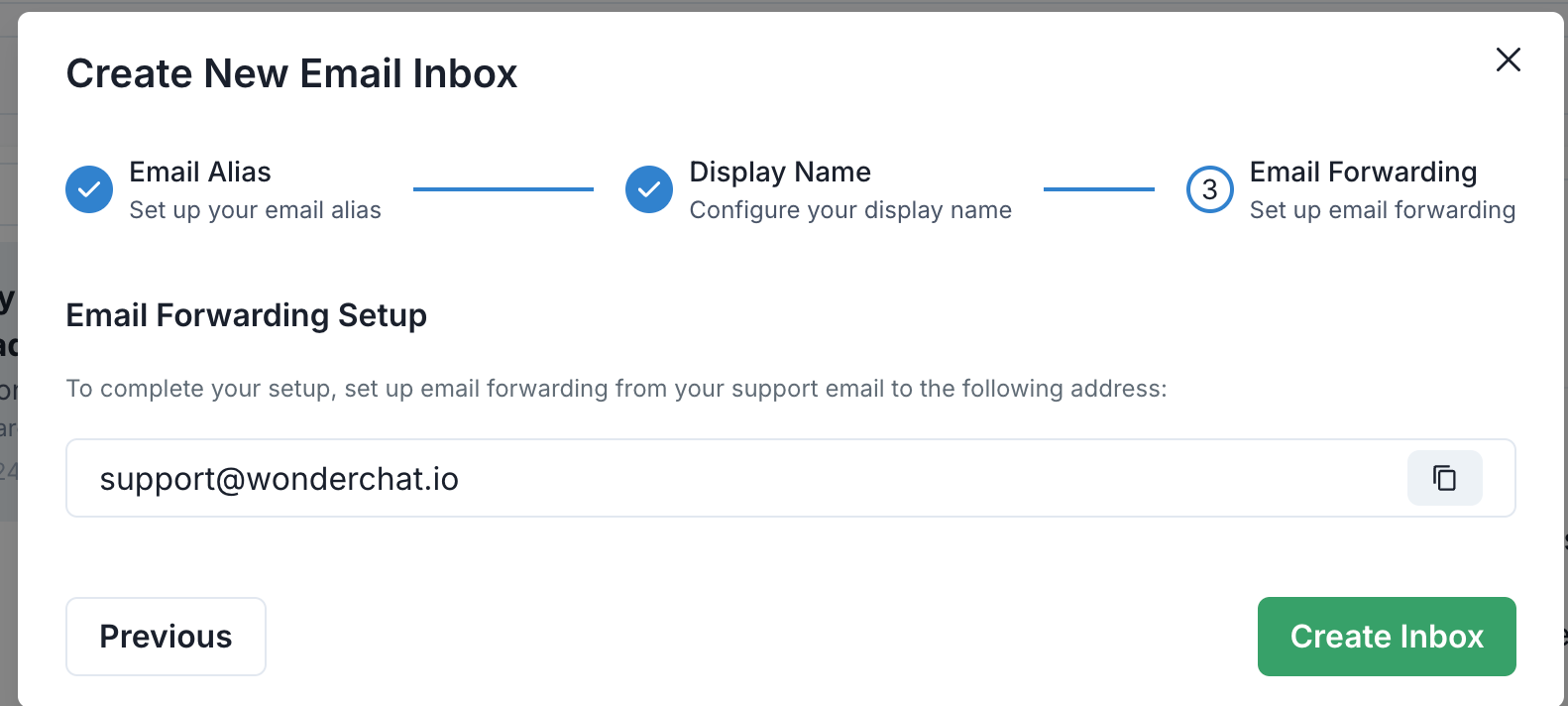This screenshot has height=706, width=1568.
Task: Click the support@wonderchat.io address field
Action: [694, 478]
